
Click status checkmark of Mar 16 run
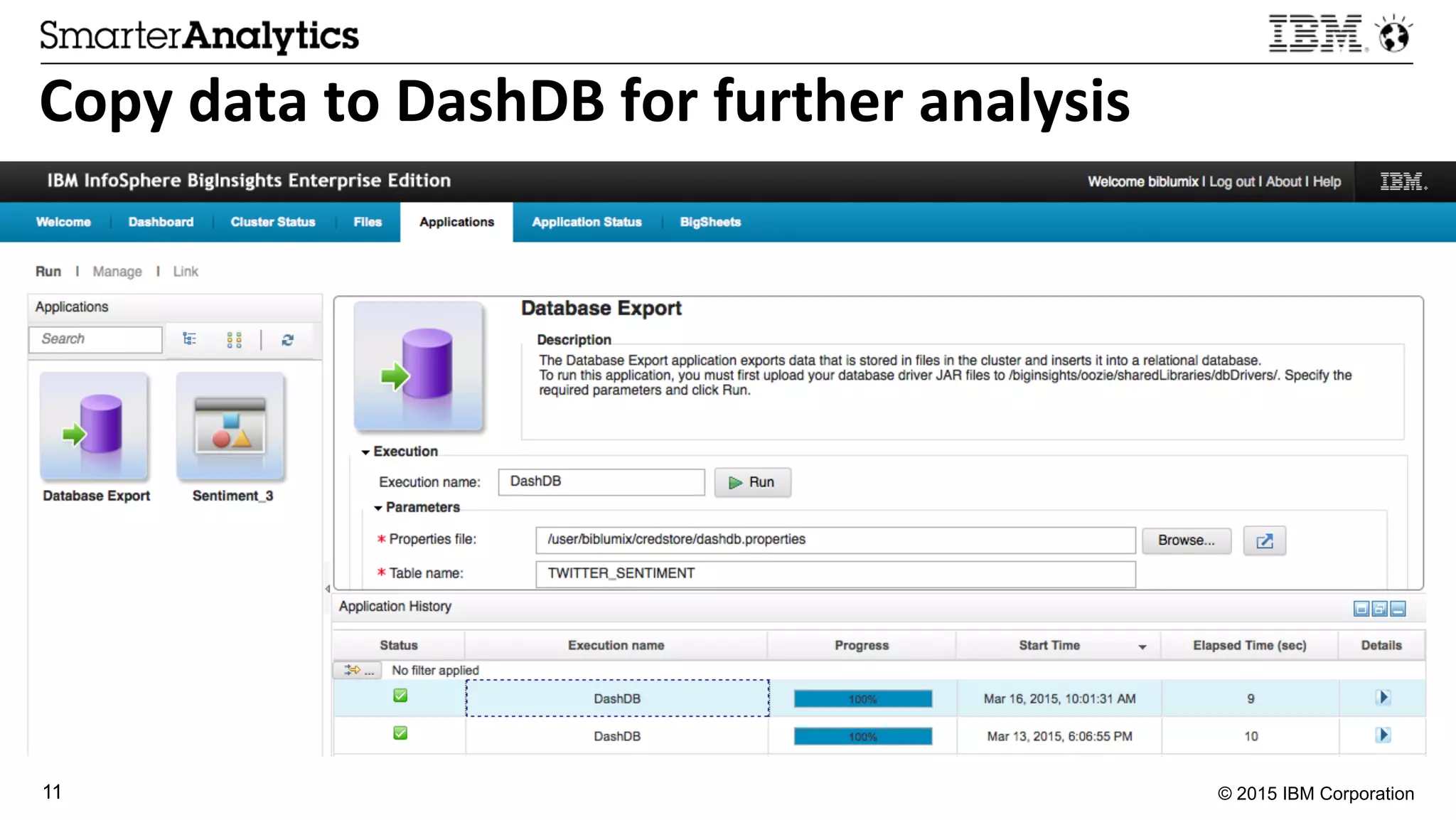400,696
